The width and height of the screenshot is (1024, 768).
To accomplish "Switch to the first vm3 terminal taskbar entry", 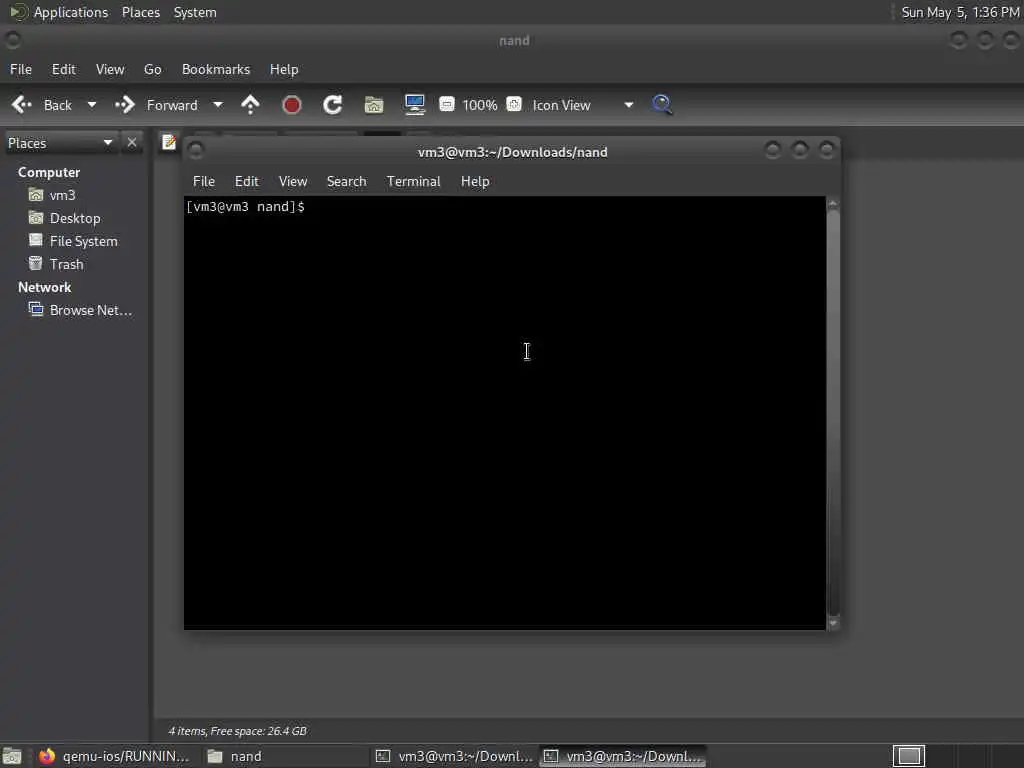I will tap(455, 756).
